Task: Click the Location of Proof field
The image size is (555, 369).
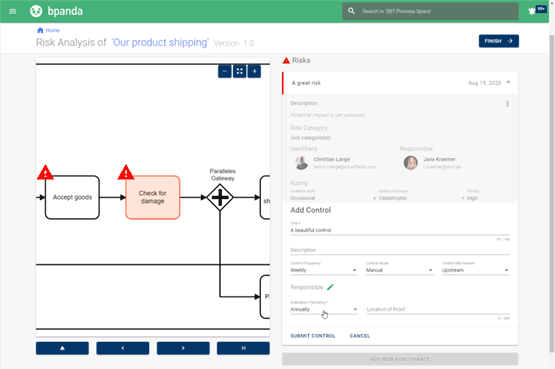Action: point(438,310)
